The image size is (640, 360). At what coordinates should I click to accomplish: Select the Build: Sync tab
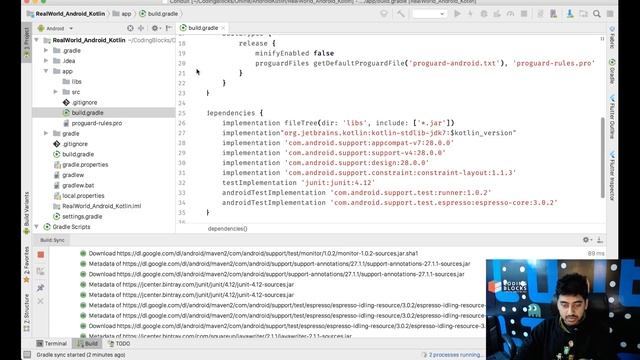(52, 240)
